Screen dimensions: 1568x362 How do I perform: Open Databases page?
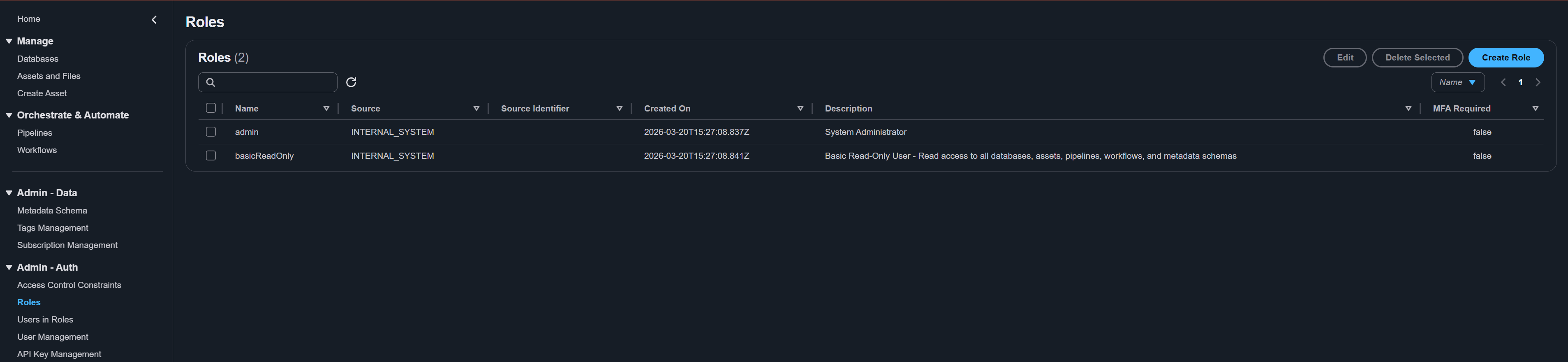pyautogui.click(x=38, y=58)
